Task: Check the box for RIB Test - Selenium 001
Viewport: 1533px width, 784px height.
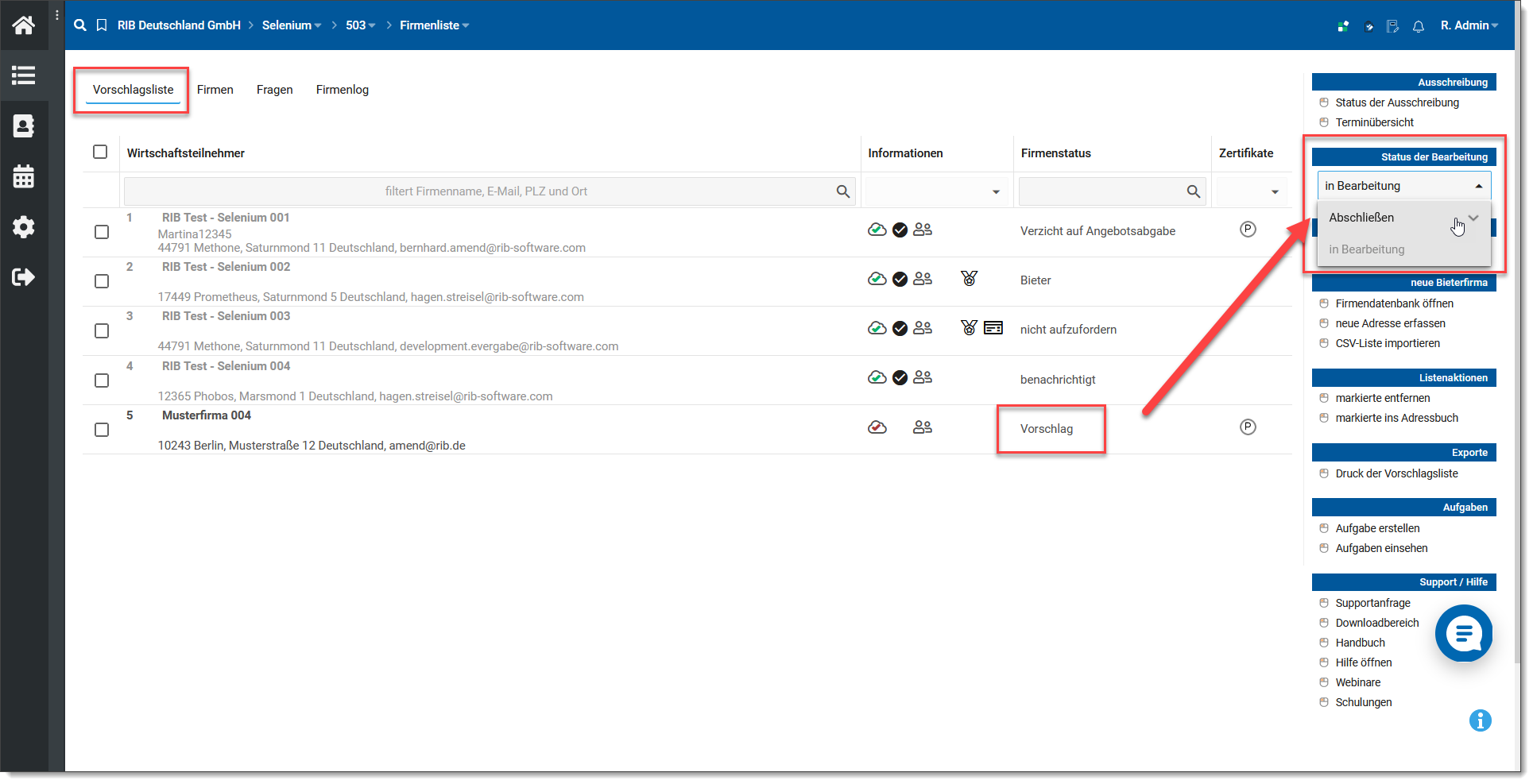Action: point(102,232)
